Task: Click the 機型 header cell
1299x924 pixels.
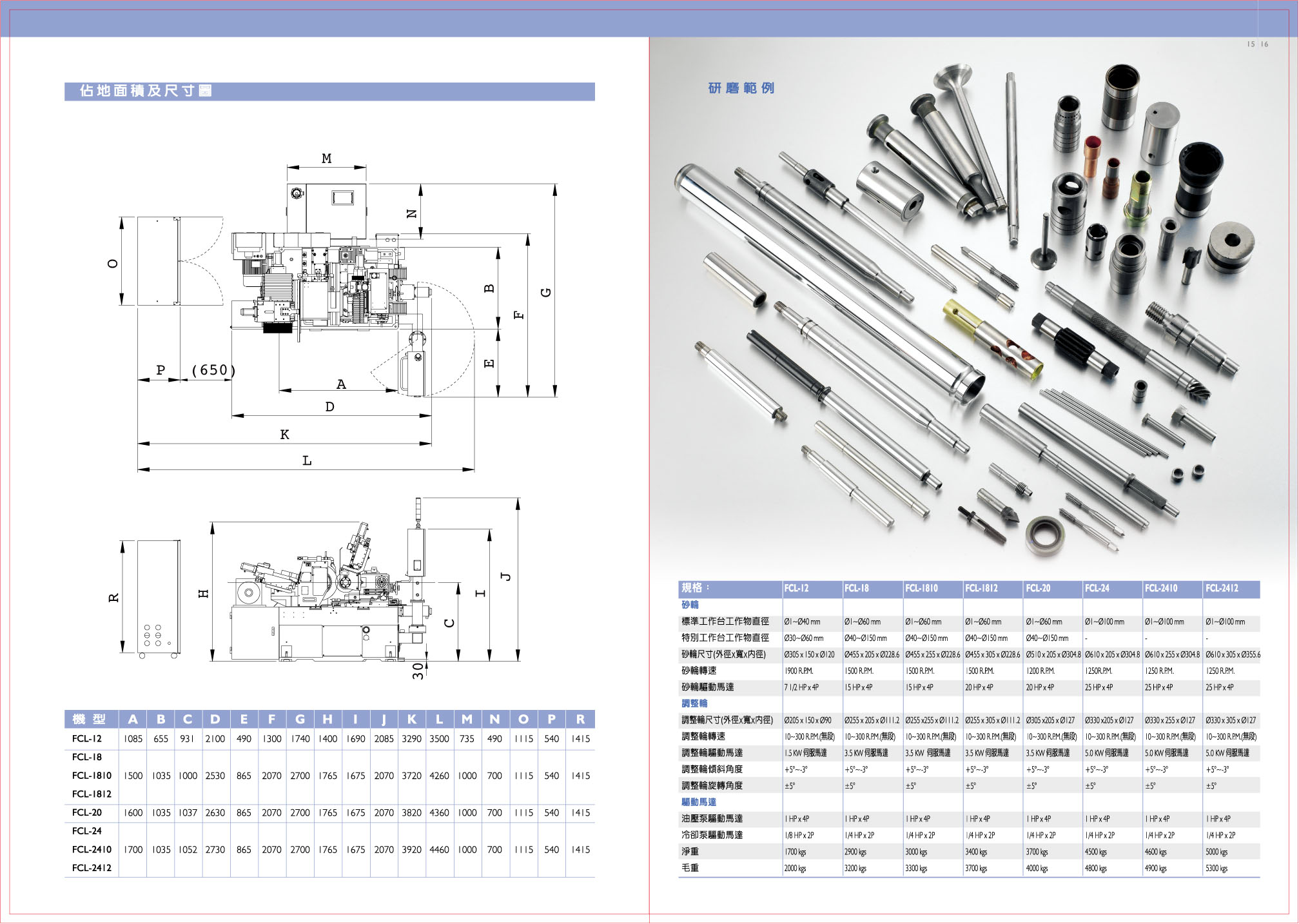Action: [x=90, y=720]
